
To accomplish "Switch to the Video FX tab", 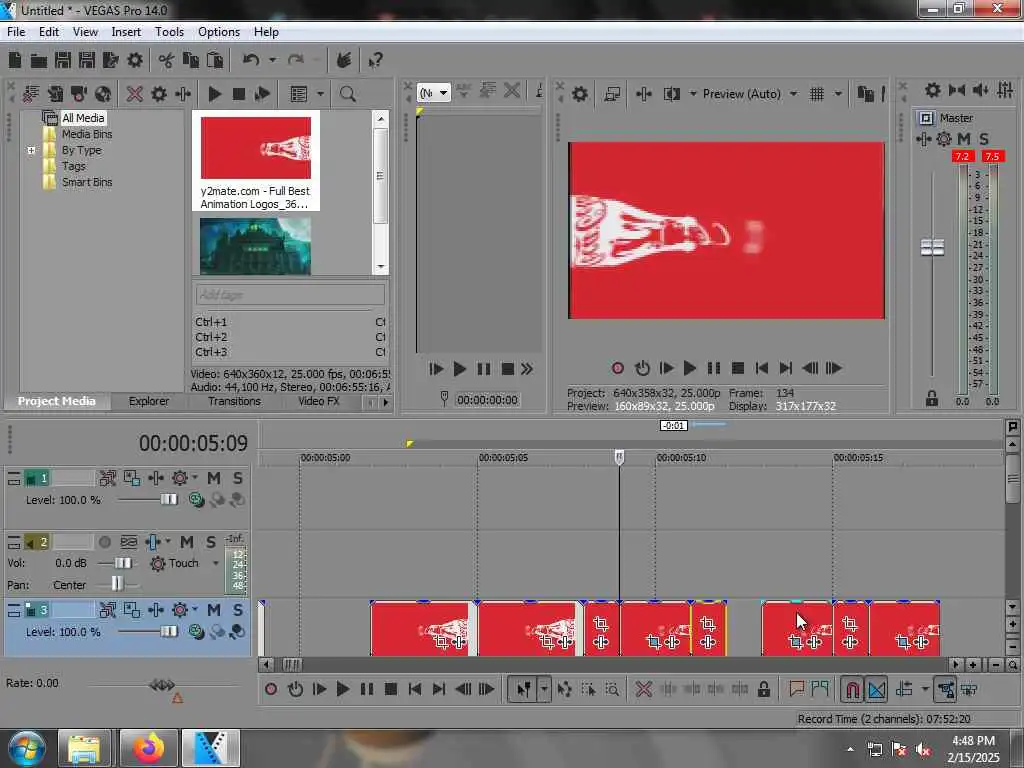I will click(x=319, y=401).
